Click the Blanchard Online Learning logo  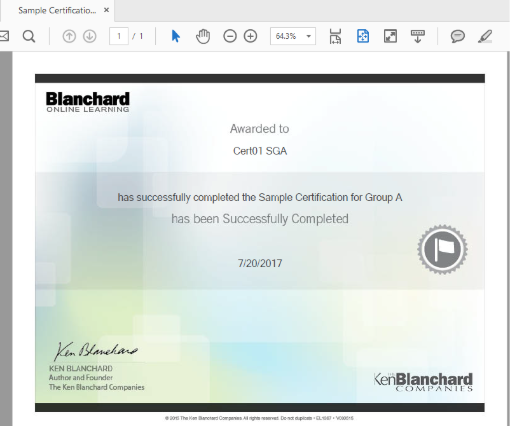[88, 102]
